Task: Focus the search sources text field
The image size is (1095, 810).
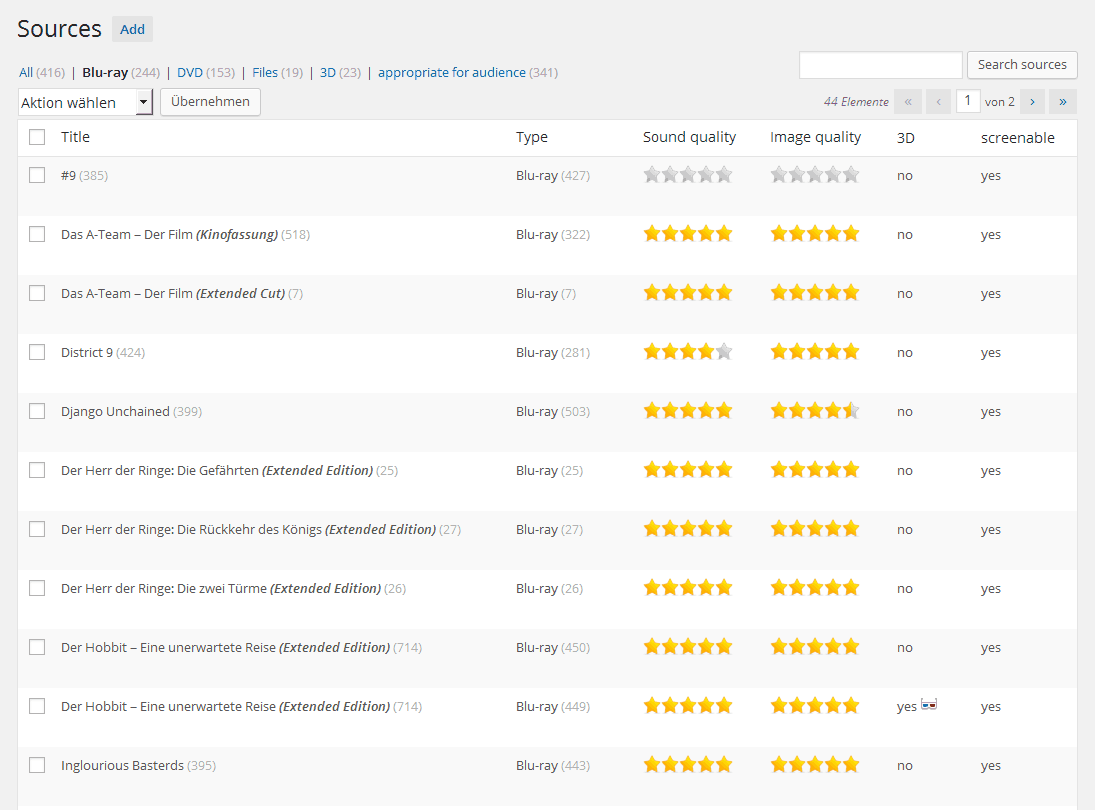Action: click(x=881, y=65)
